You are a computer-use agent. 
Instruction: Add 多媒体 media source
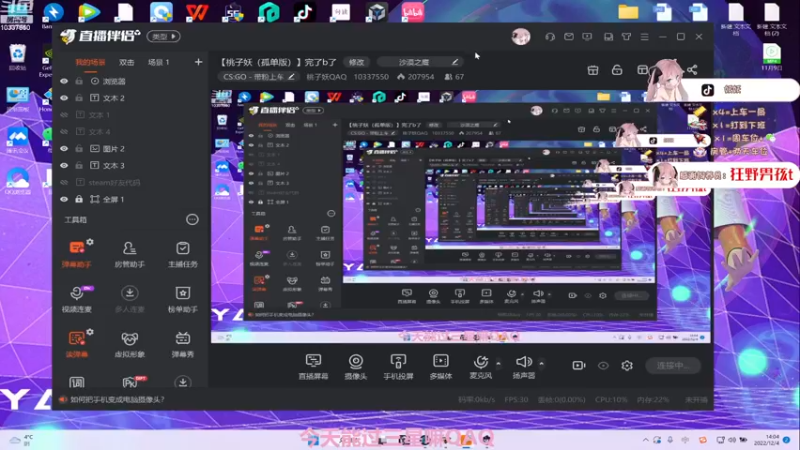point(441,366)
